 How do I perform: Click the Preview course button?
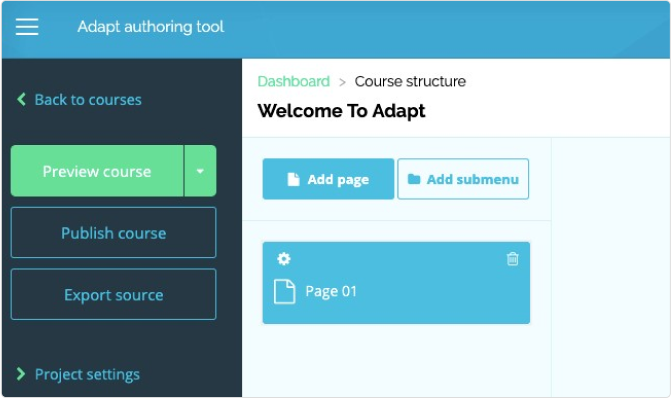pyautogui.click(x=97, y=171)
